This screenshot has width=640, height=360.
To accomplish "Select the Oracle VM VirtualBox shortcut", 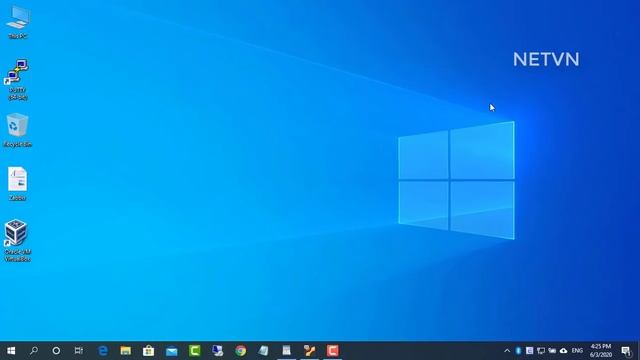I will [x=17, y=240].
